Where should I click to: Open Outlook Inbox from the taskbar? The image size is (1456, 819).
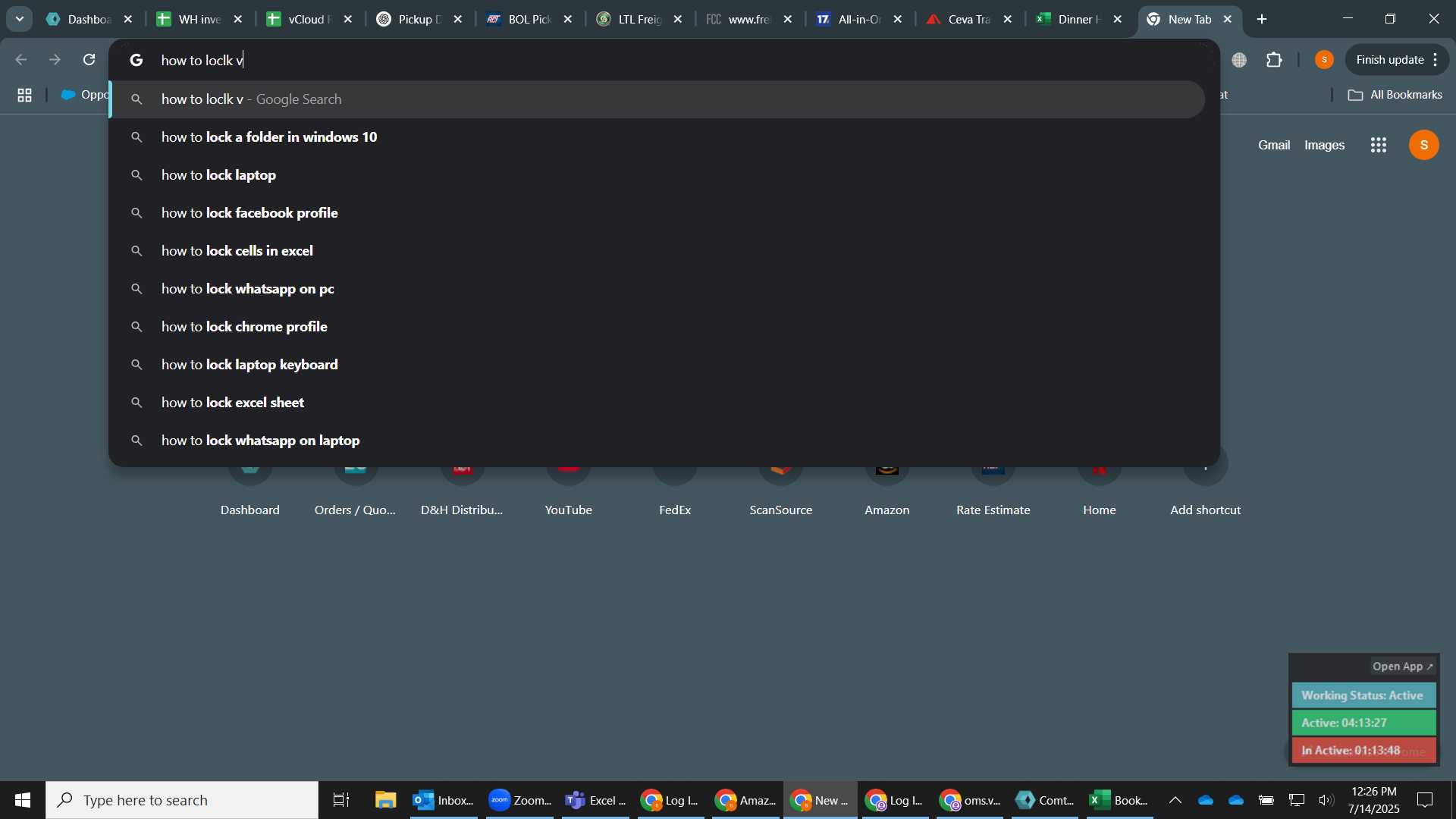[444, 800]
